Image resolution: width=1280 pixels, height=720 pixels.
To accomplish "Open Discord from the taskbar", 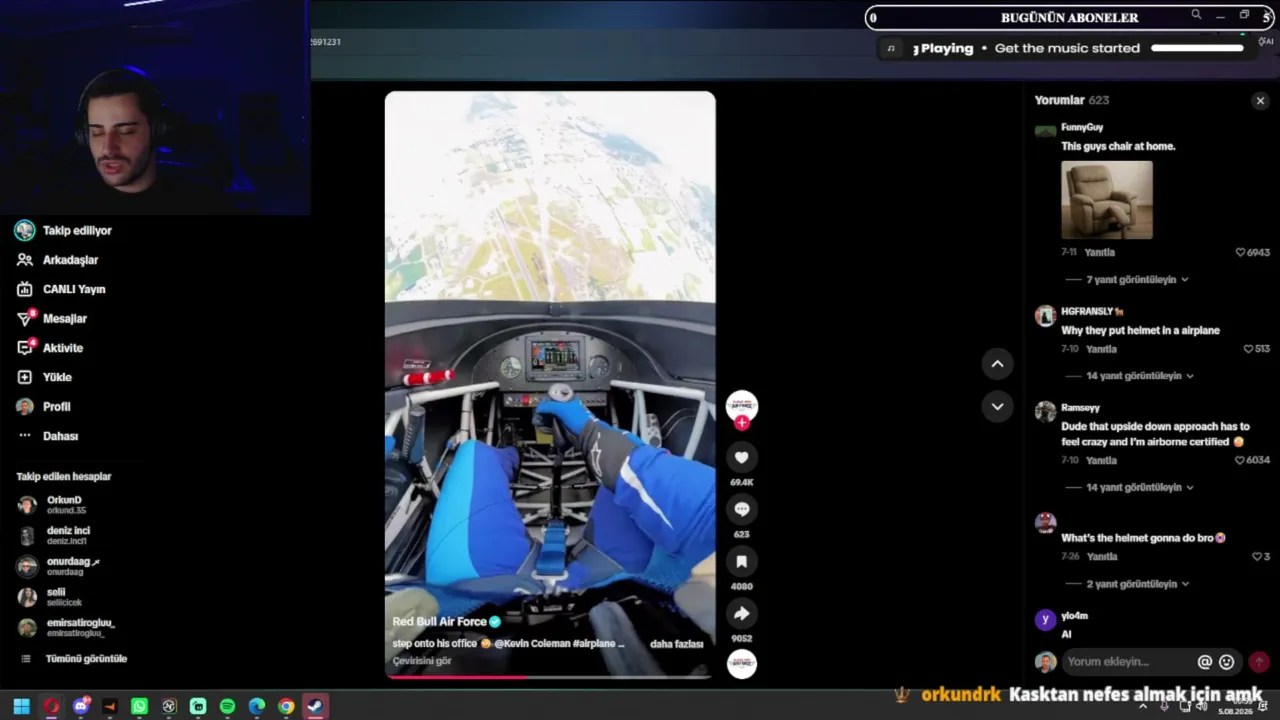I will click(81, 707).
